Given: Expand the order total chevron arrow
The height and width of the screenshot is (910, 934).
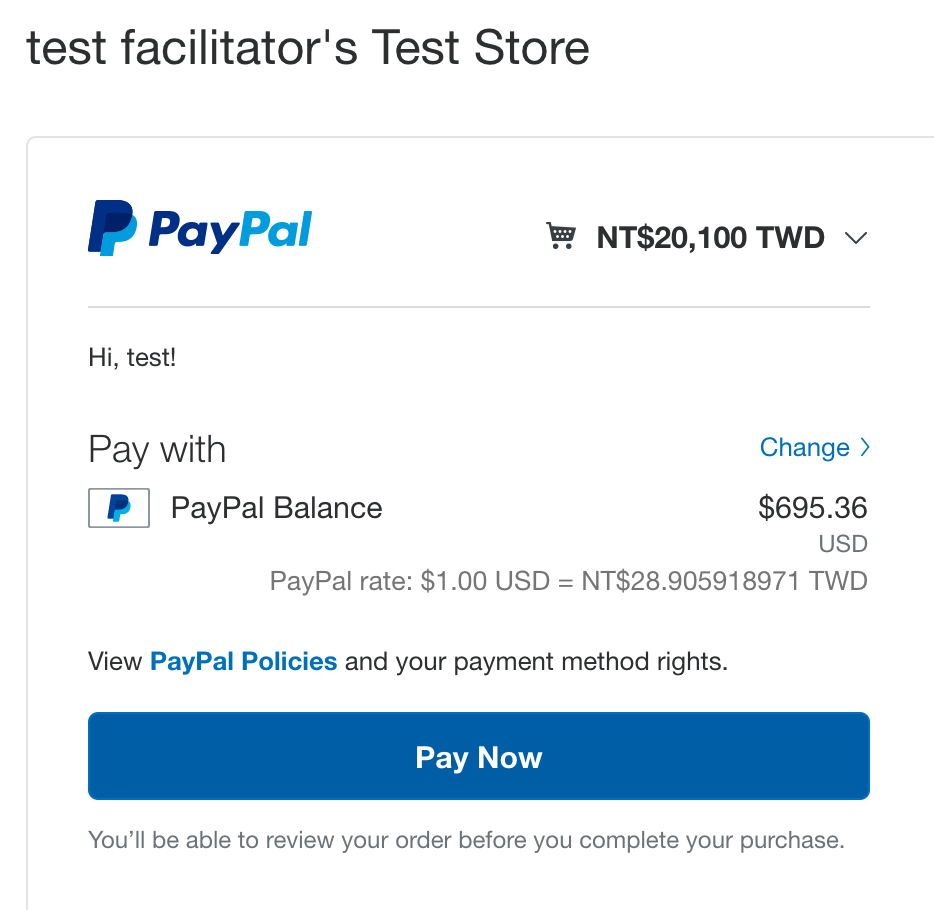Looking at the screenshot, I should click(x=856, y=238).
